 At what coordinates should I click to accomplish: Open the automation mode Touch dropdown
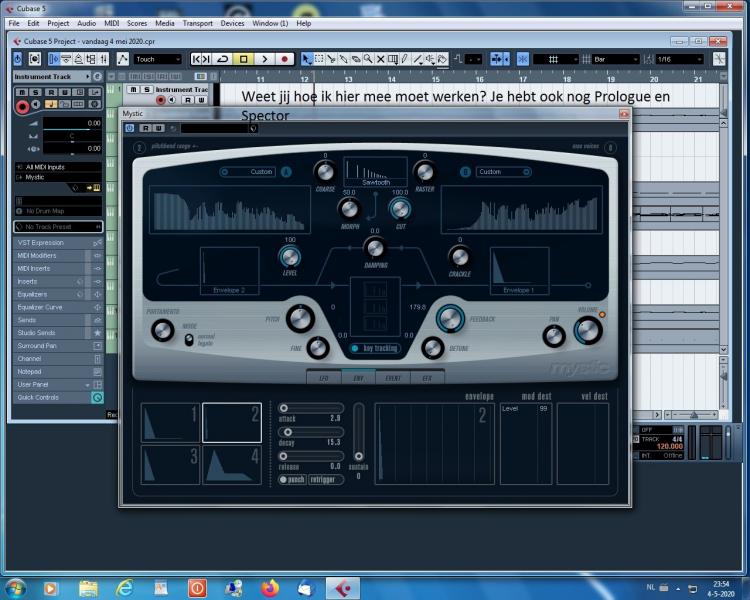[157, 59]
